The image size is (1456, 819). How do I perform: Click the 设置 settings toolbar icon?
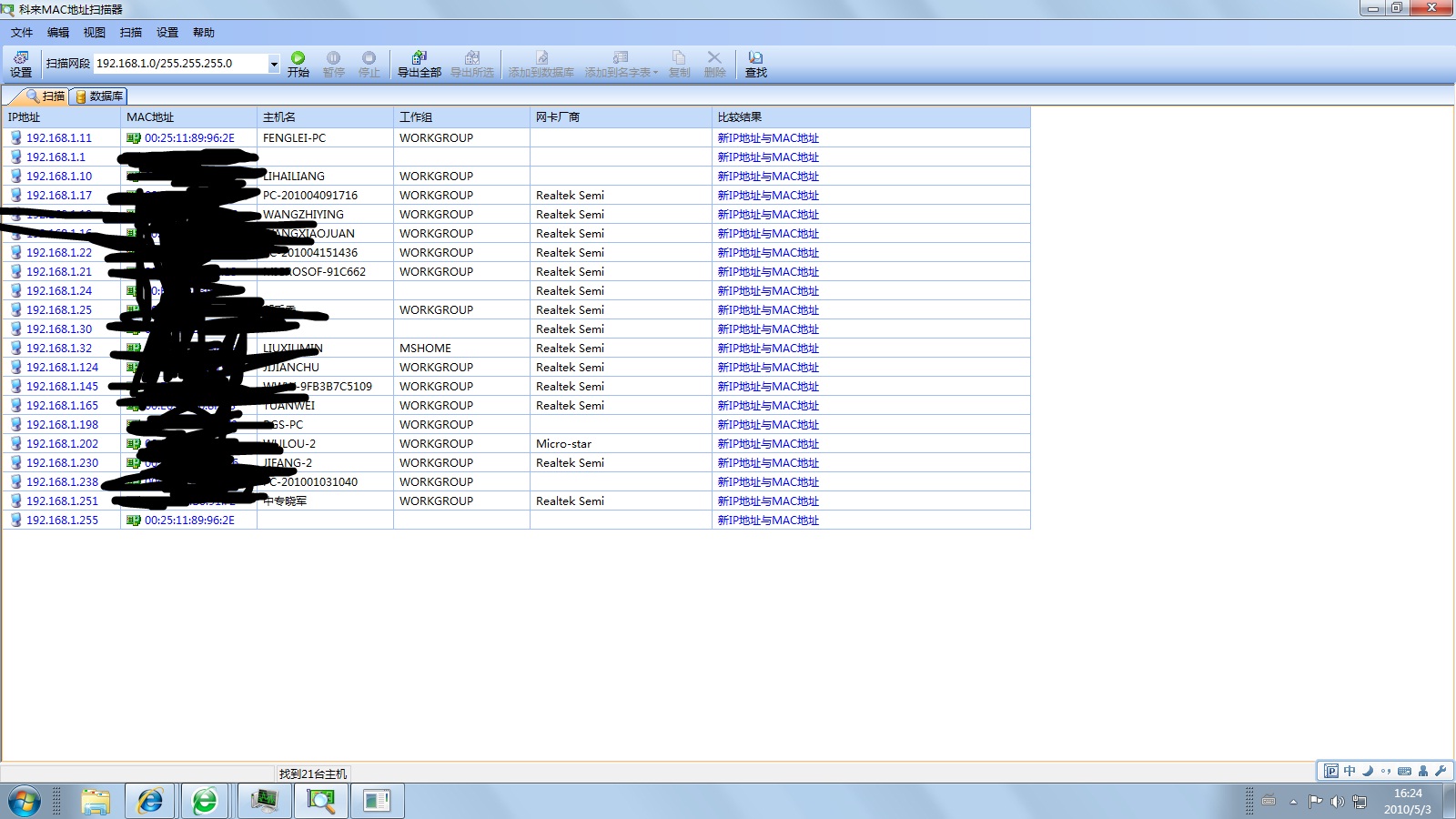(20, 64)
